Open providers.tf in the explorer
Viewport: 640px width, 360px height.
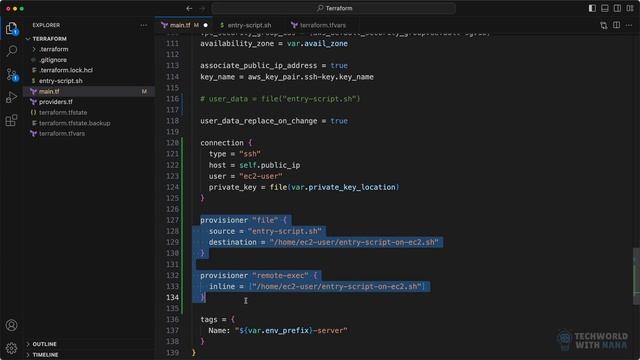point(56,102)
